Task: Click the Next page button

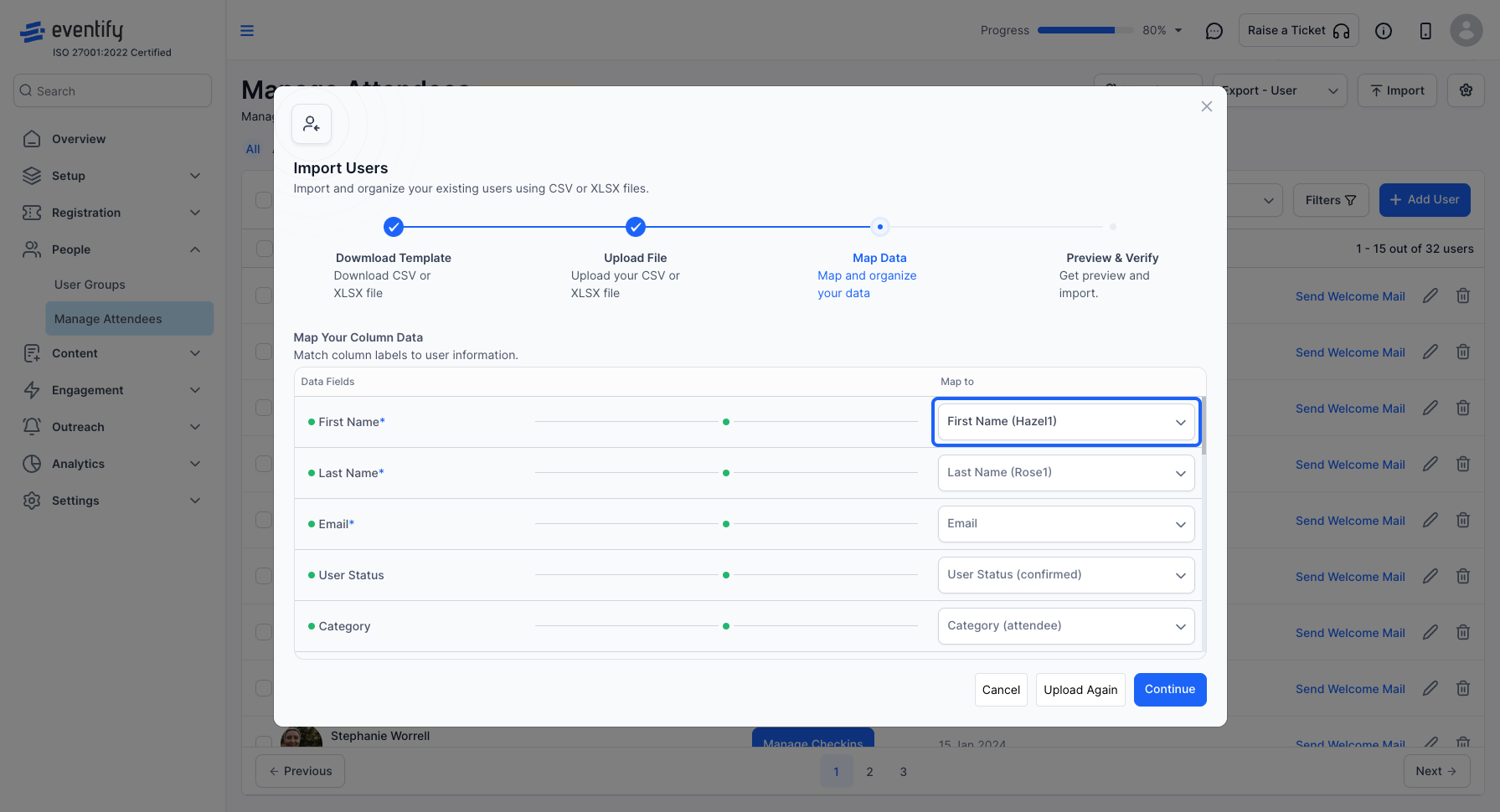Action: click(x=1436, y=771)
